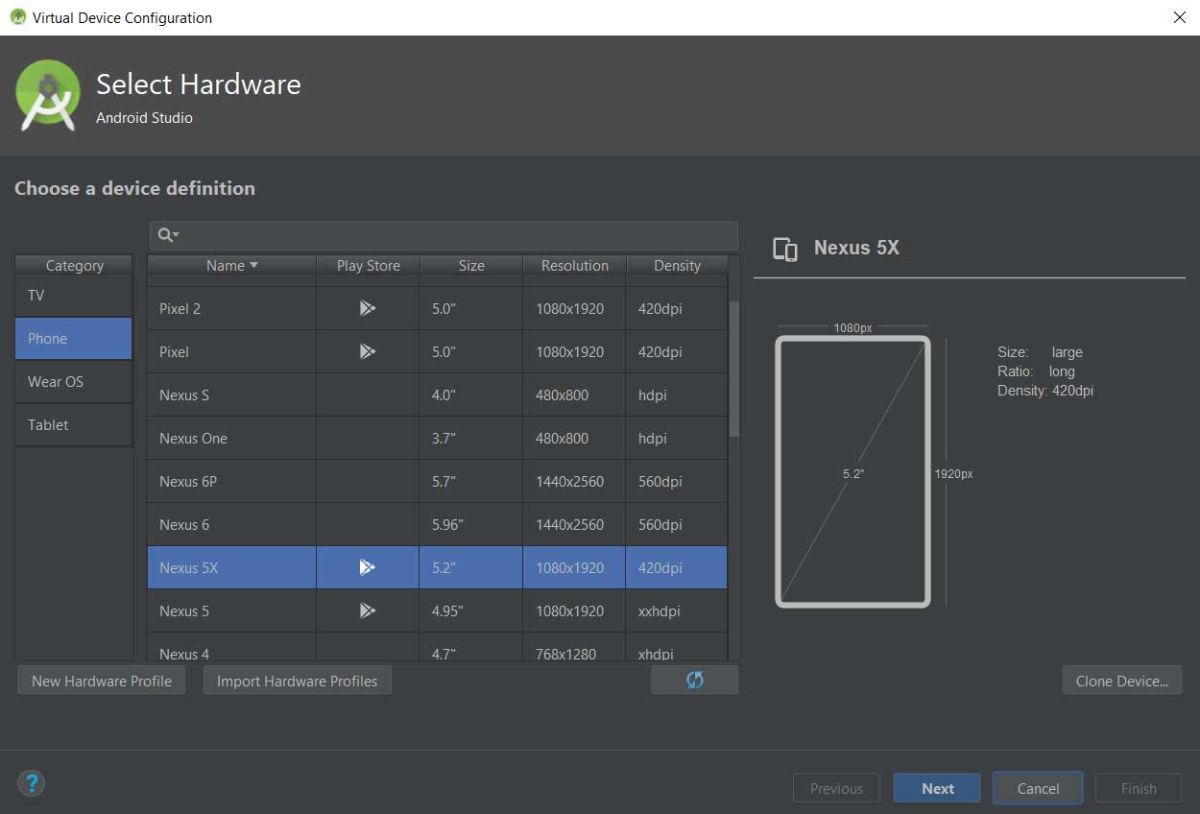This screenshot has height=814, width=1200.
Task: Sort by the Density column header
Action: 677,265
